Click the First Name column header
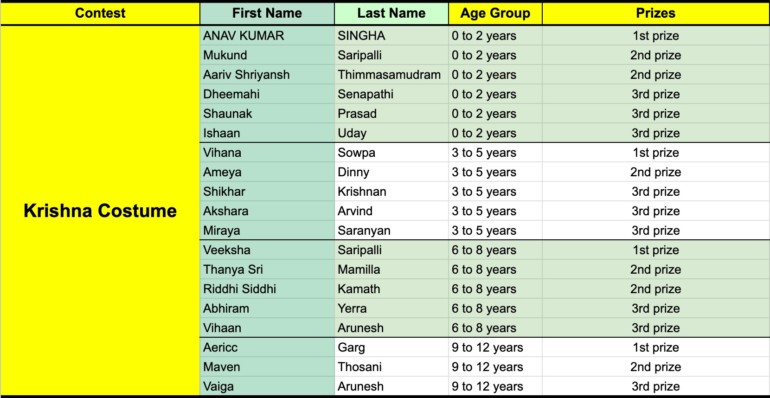Screen dimensions: 770x398 click(267, 13)
